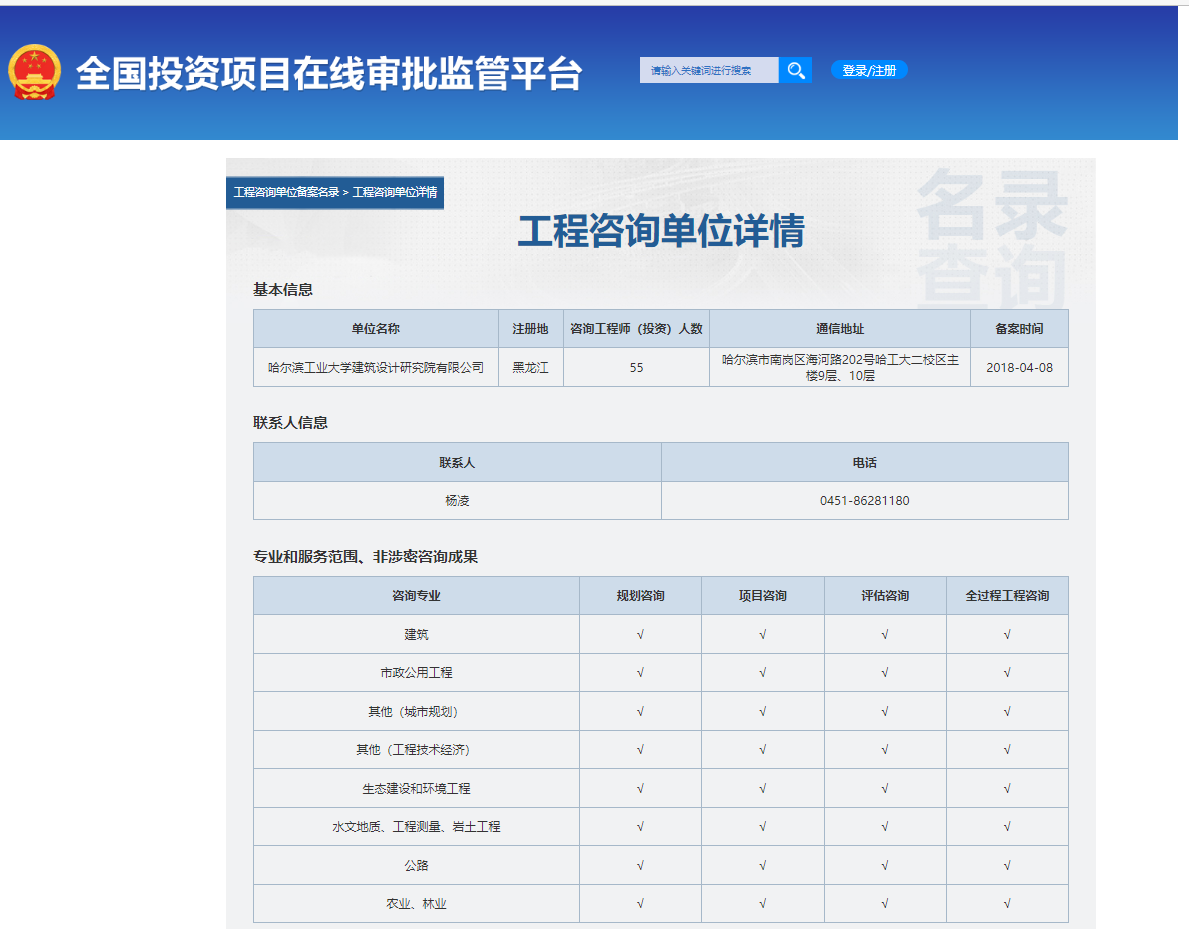The image size is (1189, 929).
Task: Select the address cell starting 哈尔滨市南岗区海河路202号
Action: pyautogui.click(x=840, y=367)
